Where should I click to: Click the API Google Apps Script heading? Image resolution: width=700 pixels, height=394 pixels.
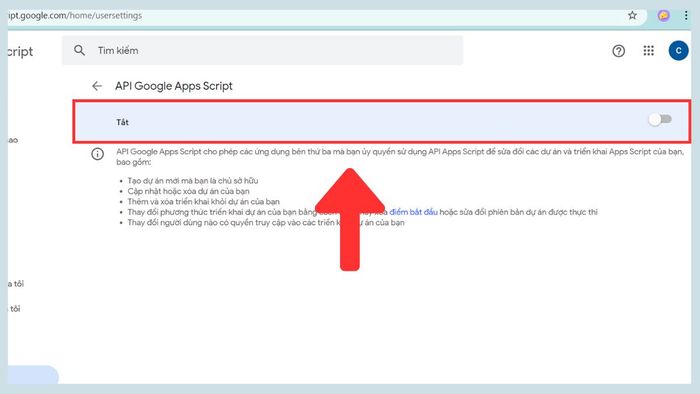coord(174,86)
